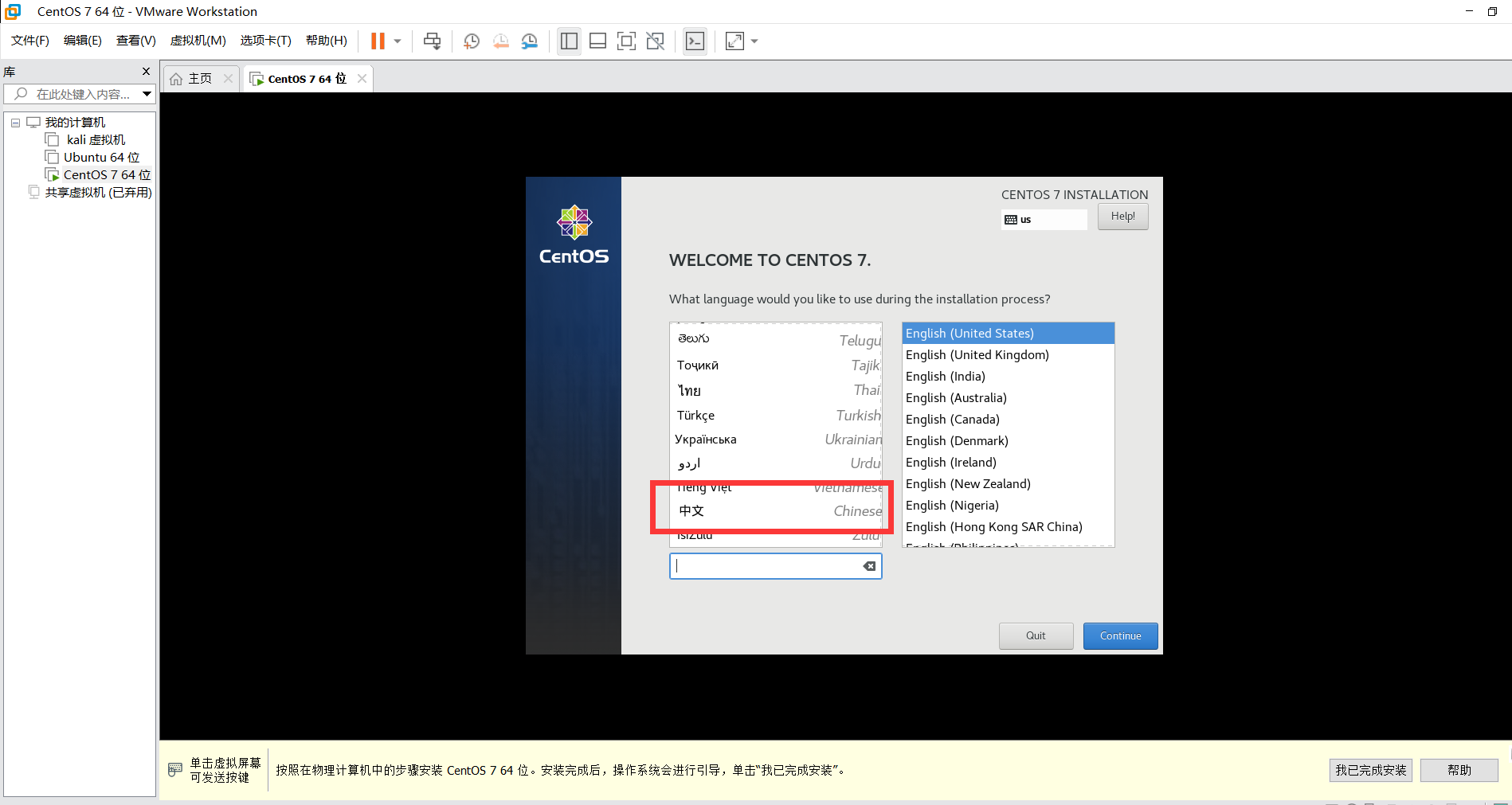Select CentOS 7 64 位 in the library

[x=107, y=175]
